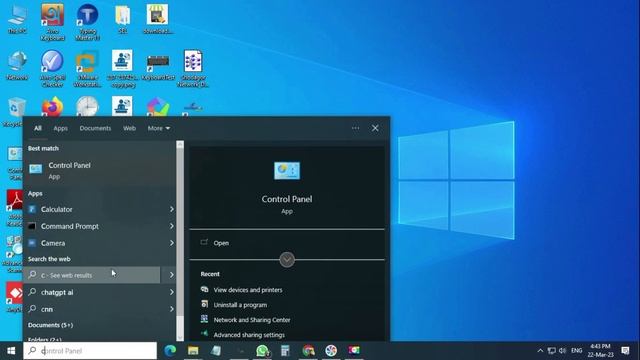Click into the taskbar search box
The image size is (640, 360).
tap(90, 351)
